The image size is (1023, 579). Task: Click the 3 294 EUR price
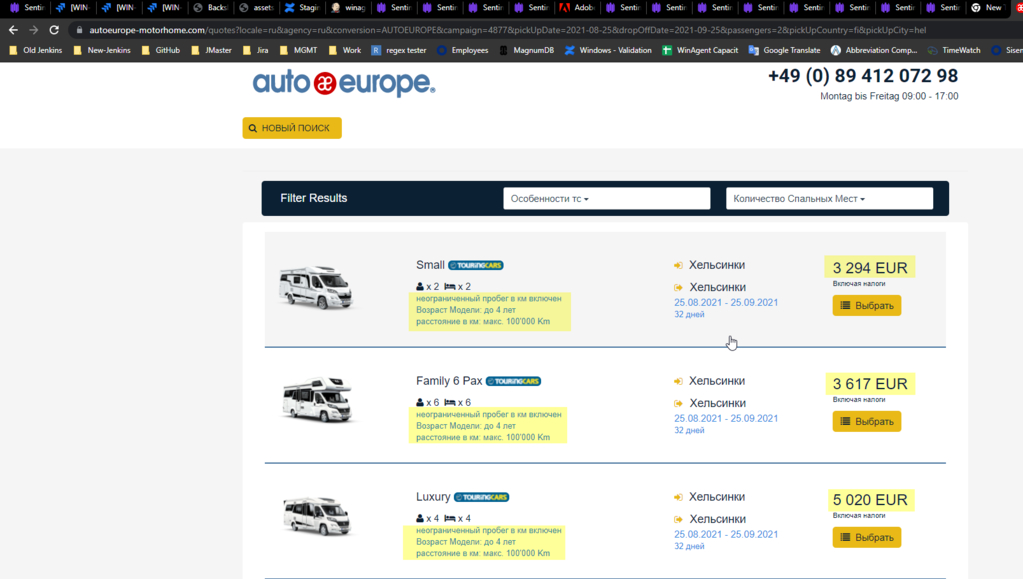tap(870, 268)
